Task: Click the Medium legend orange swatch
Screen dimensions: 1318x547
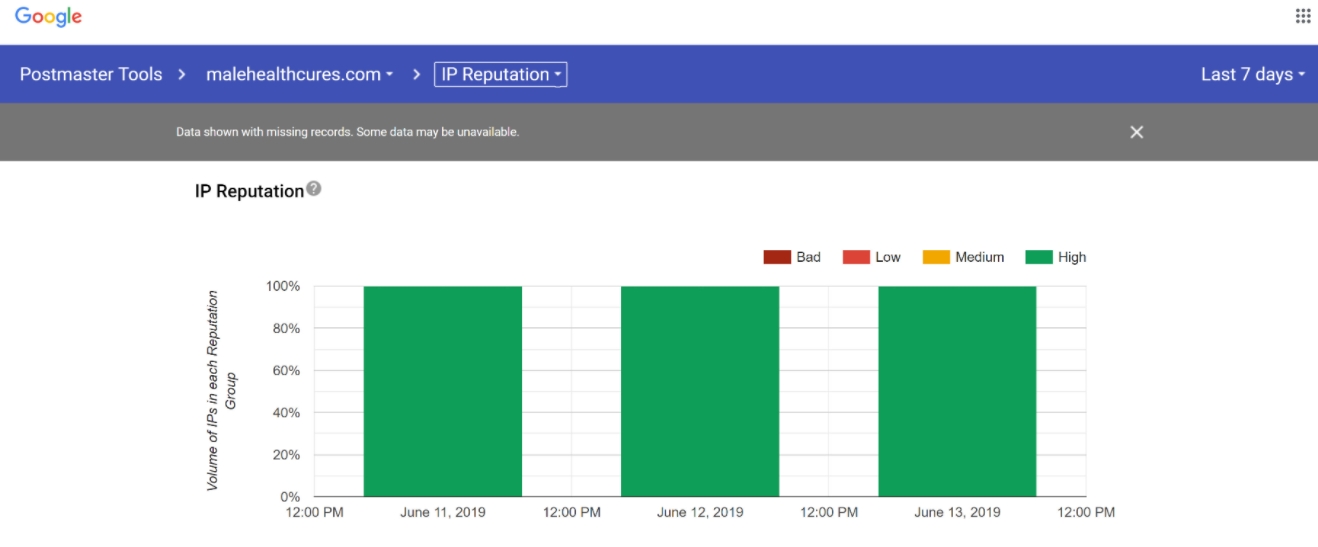Action: coord(935,257)
